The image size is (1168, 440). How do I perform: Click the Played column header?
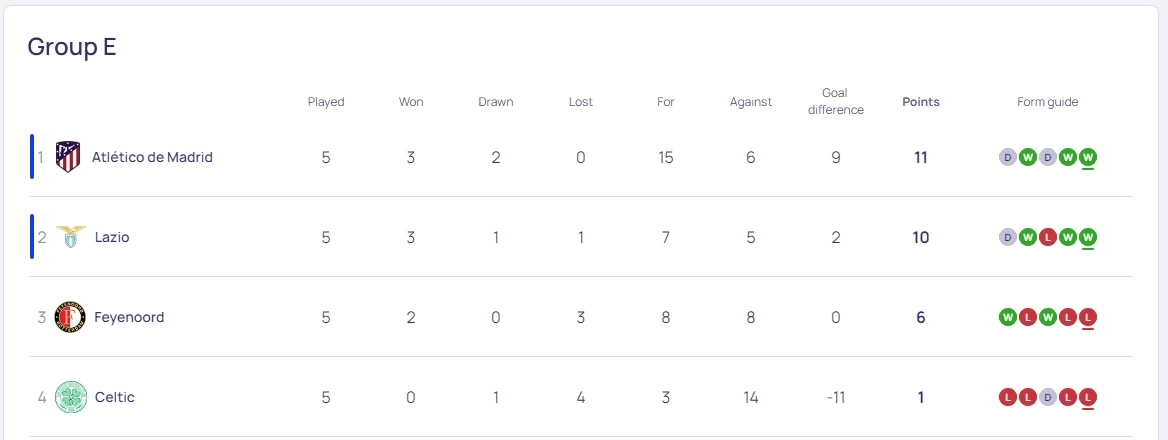(326, 102)
